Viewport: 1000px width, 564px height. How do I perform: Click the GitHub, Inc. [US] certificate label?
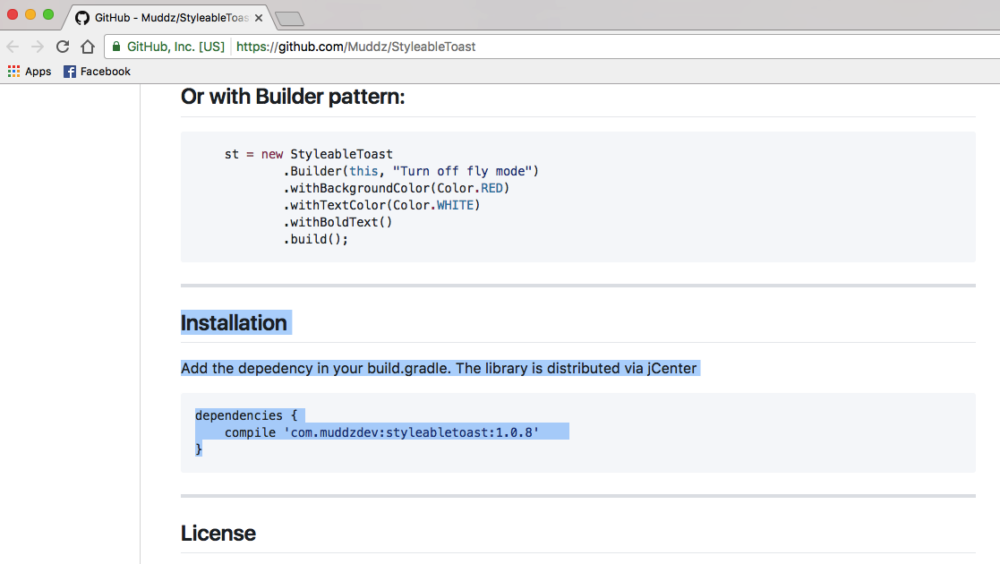[x=175, y=47]
